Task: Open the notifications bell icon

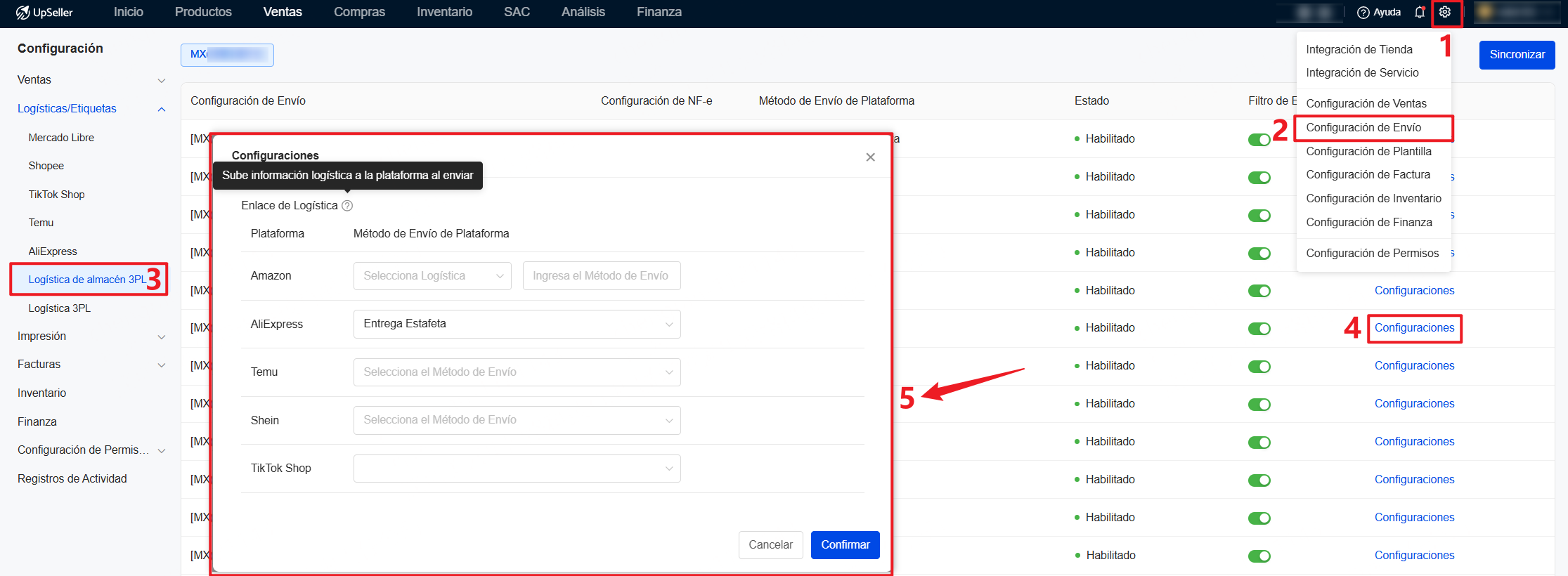Action: point(1420,12)
